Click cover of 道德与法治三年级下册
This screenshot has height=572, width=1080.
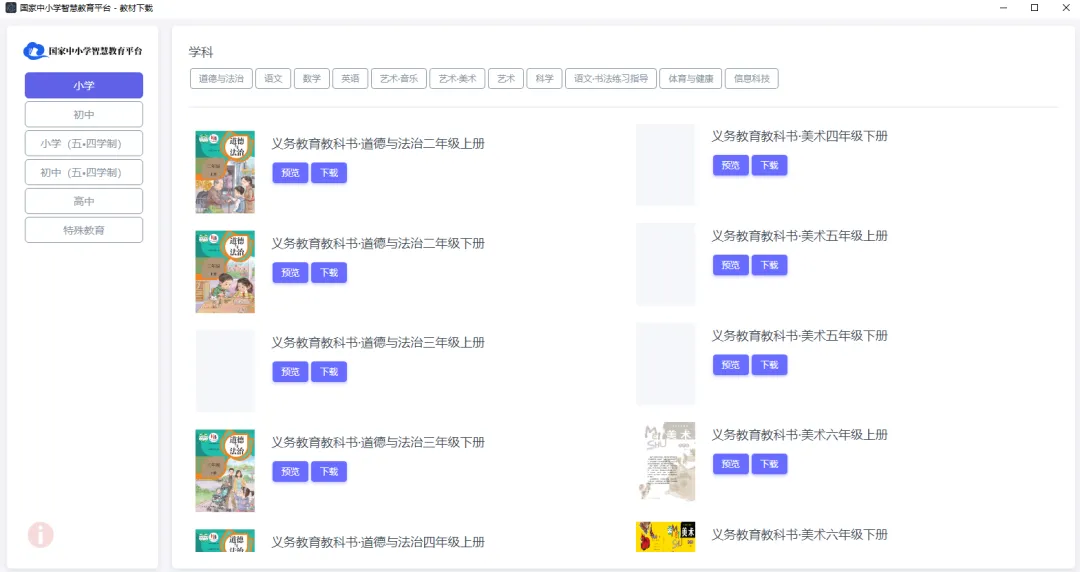click(x=225, y=471)
